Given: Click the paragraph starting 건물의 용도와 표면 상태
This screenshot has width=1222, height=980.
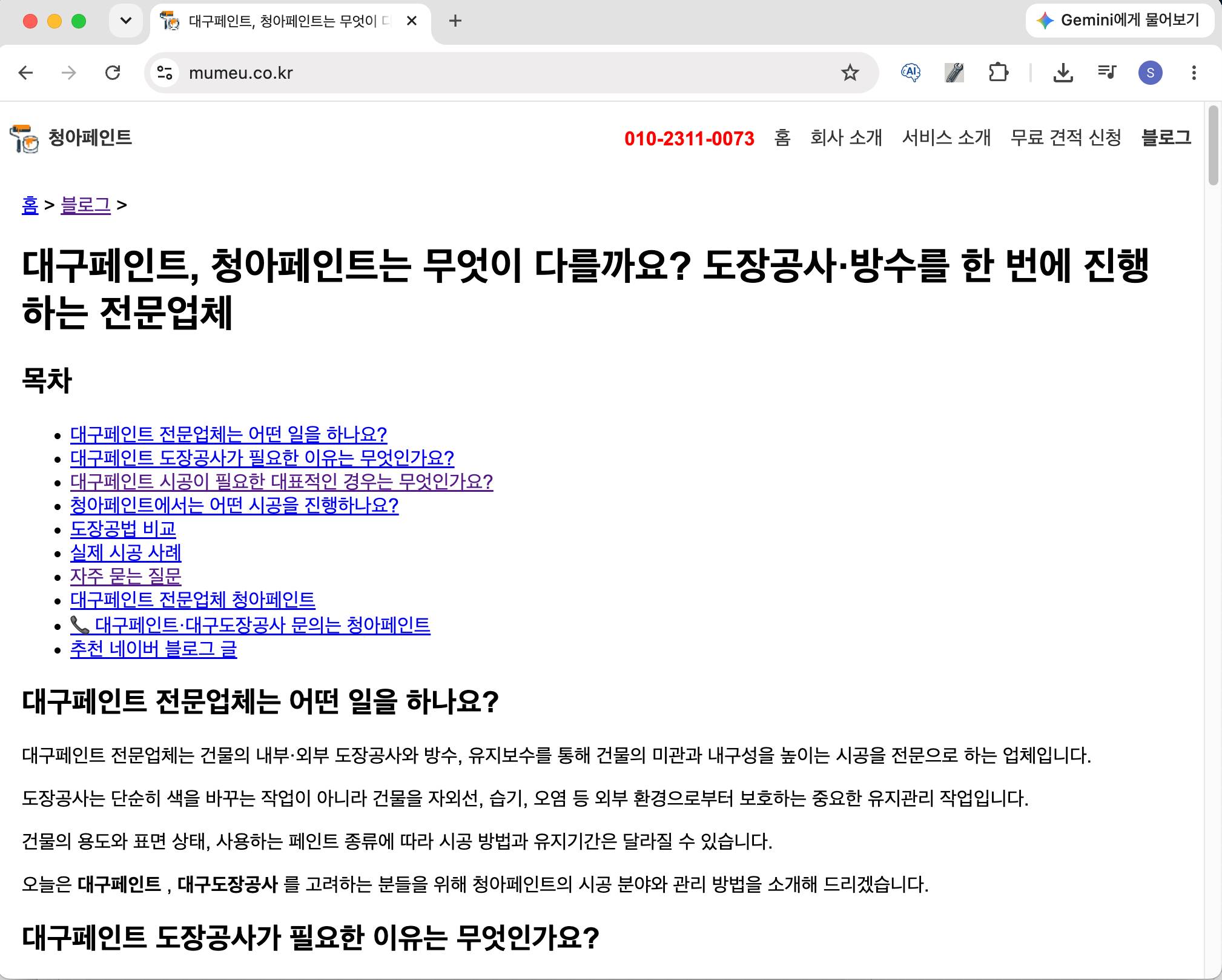Looking at the screenshot, I should coord(397,841).
